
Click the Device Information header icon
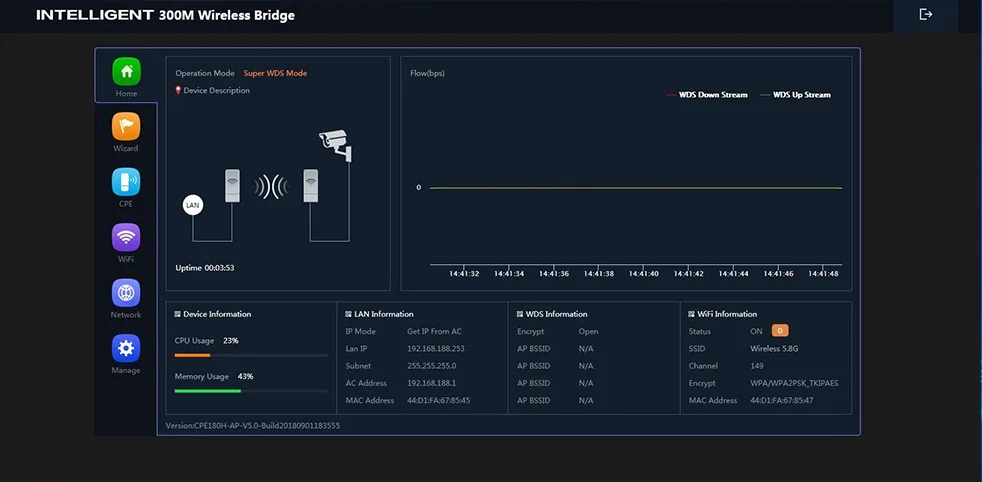click(178, 314)
